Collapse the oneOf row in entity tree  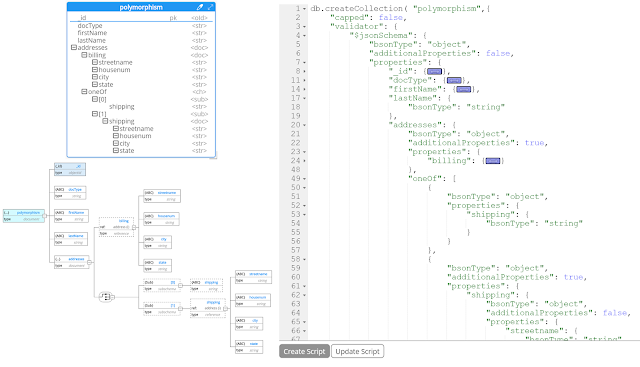point(84,92)
